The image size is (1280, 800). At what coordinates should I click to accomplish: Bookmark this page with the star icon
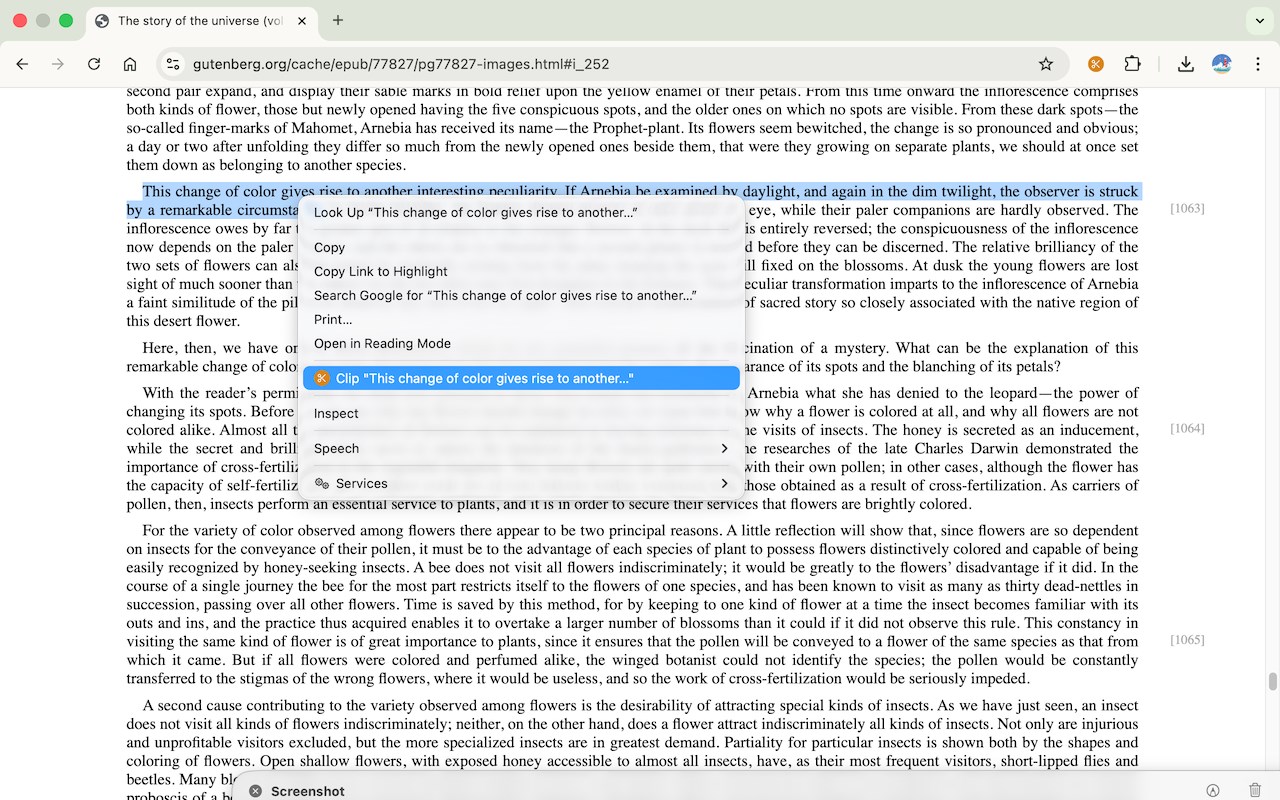pyautogui.click(x=1046, y=64)
